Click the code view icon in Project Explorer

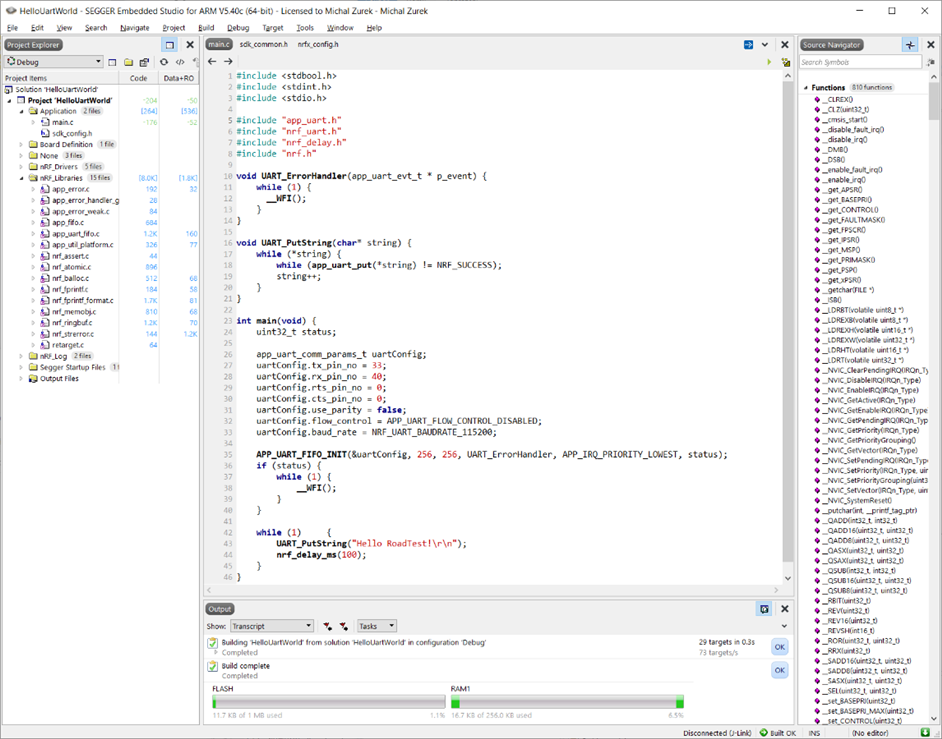tap(180, 62)
